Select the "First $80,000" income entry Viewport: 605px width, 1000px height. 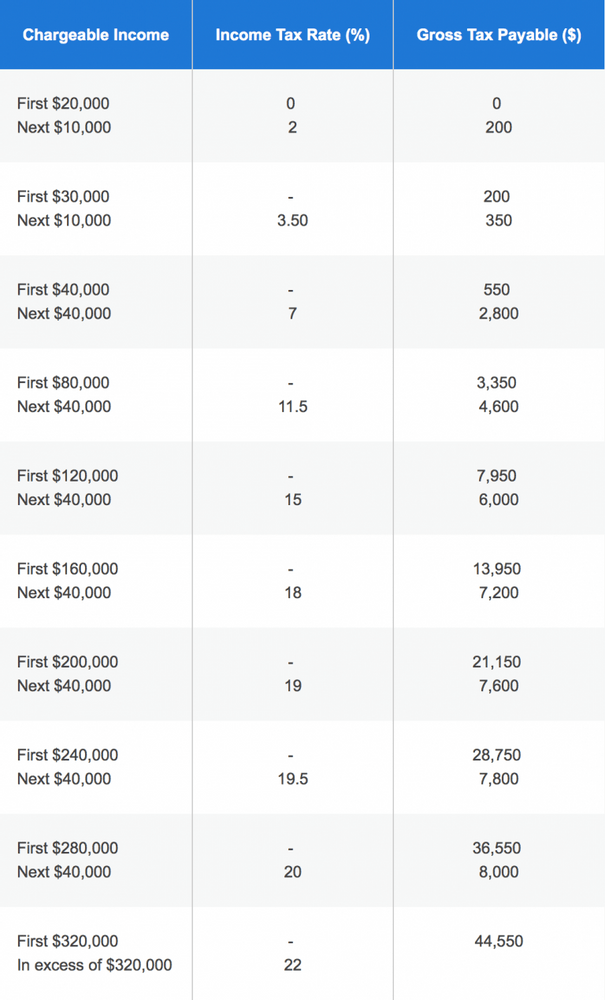(x=63, y=383)
